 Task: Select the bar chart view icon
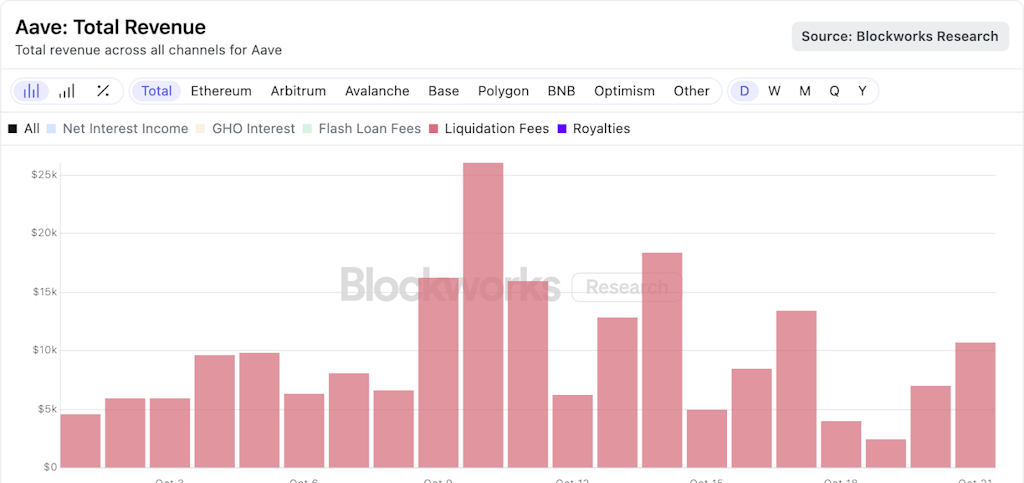pos(32,91)
